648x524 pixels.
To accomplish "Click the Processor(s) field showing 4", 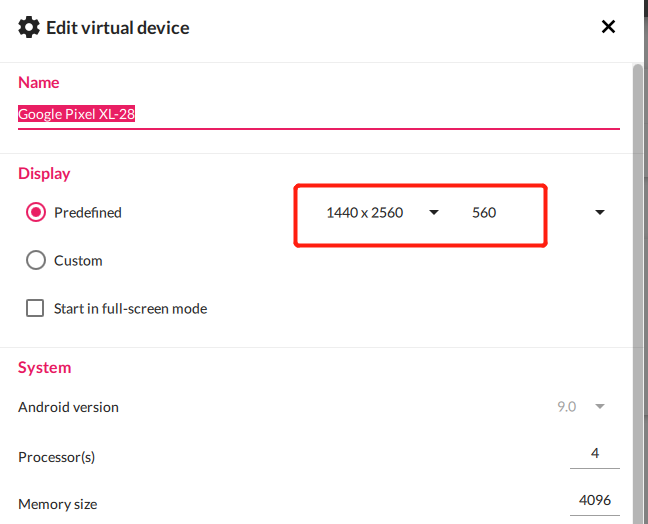I will tap(595, 455).
